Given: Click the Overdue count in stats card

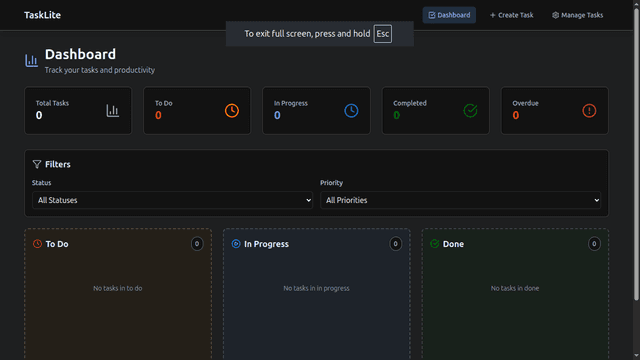Looking at the screenshot, I should (x=516, y=116).
